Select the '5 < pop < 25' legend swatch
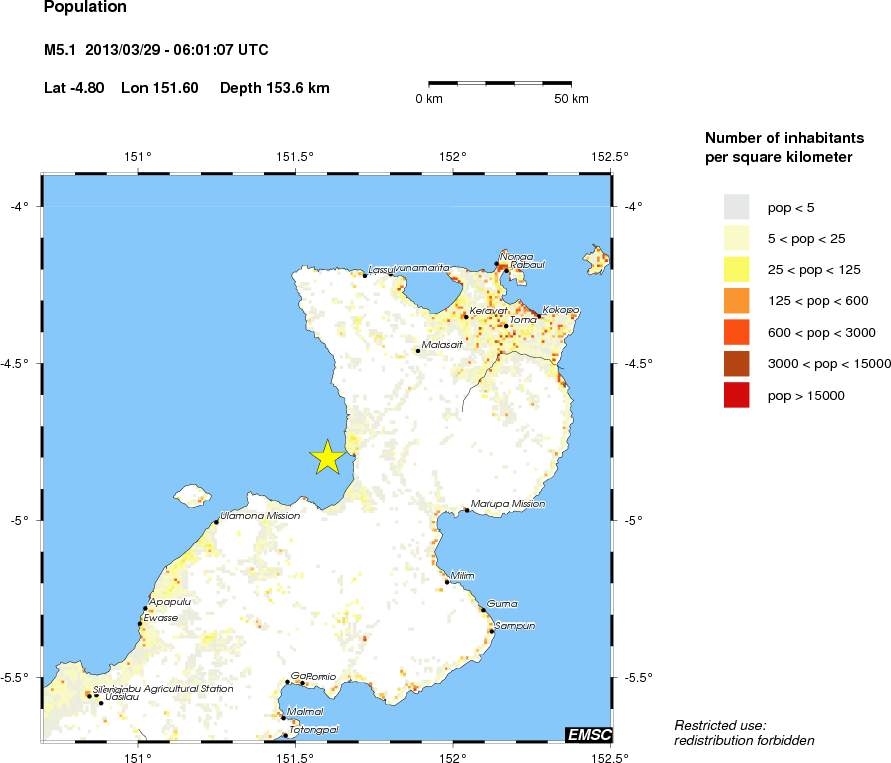The image size is (891, 763). coord(736,238)
